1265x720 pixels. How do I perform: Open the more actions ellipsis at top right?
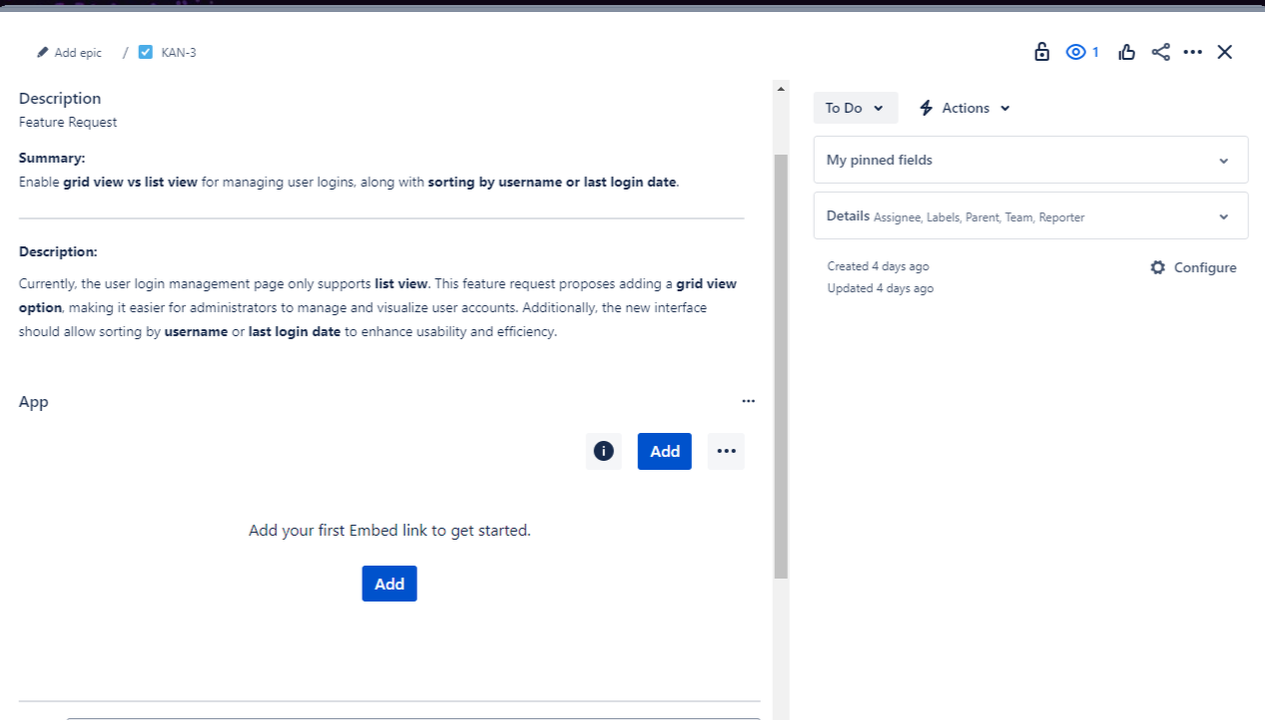tap(1192, 51)
